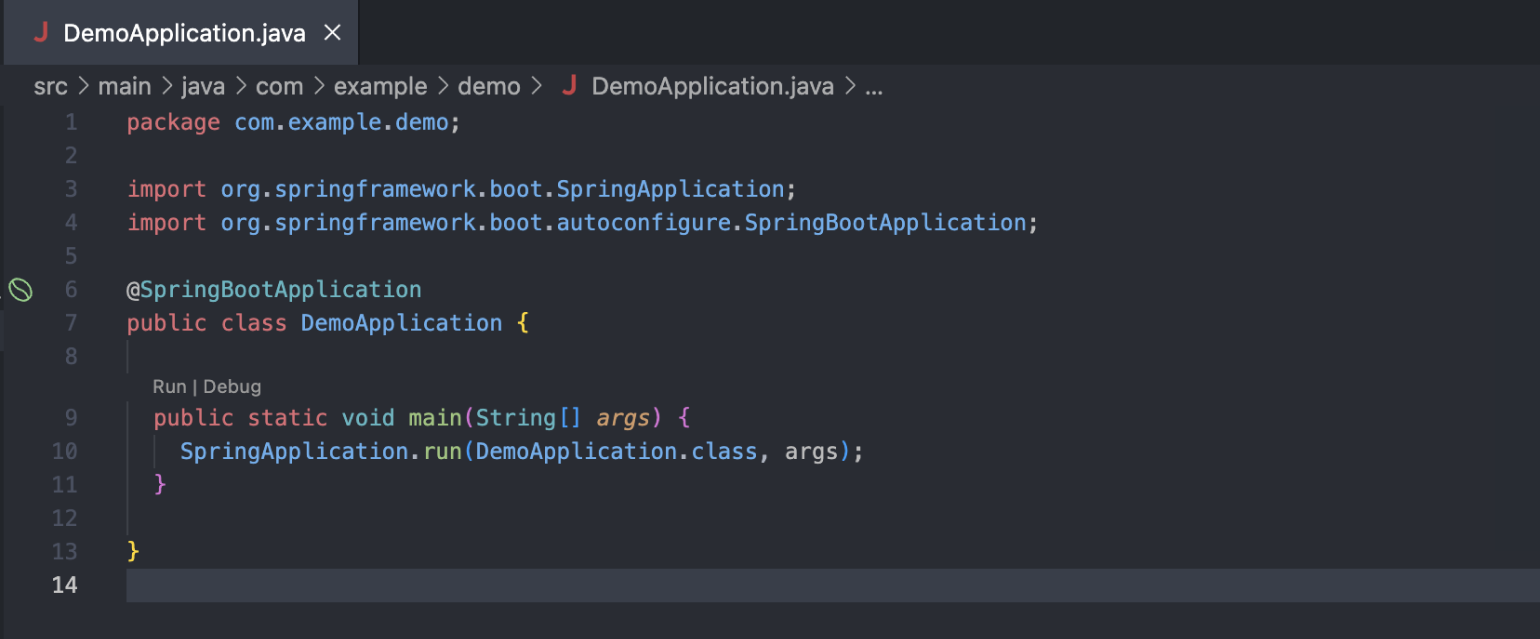Click line number 1 in gutter
The height and width of the screenshot is (639, 1540).
point(70,123)
